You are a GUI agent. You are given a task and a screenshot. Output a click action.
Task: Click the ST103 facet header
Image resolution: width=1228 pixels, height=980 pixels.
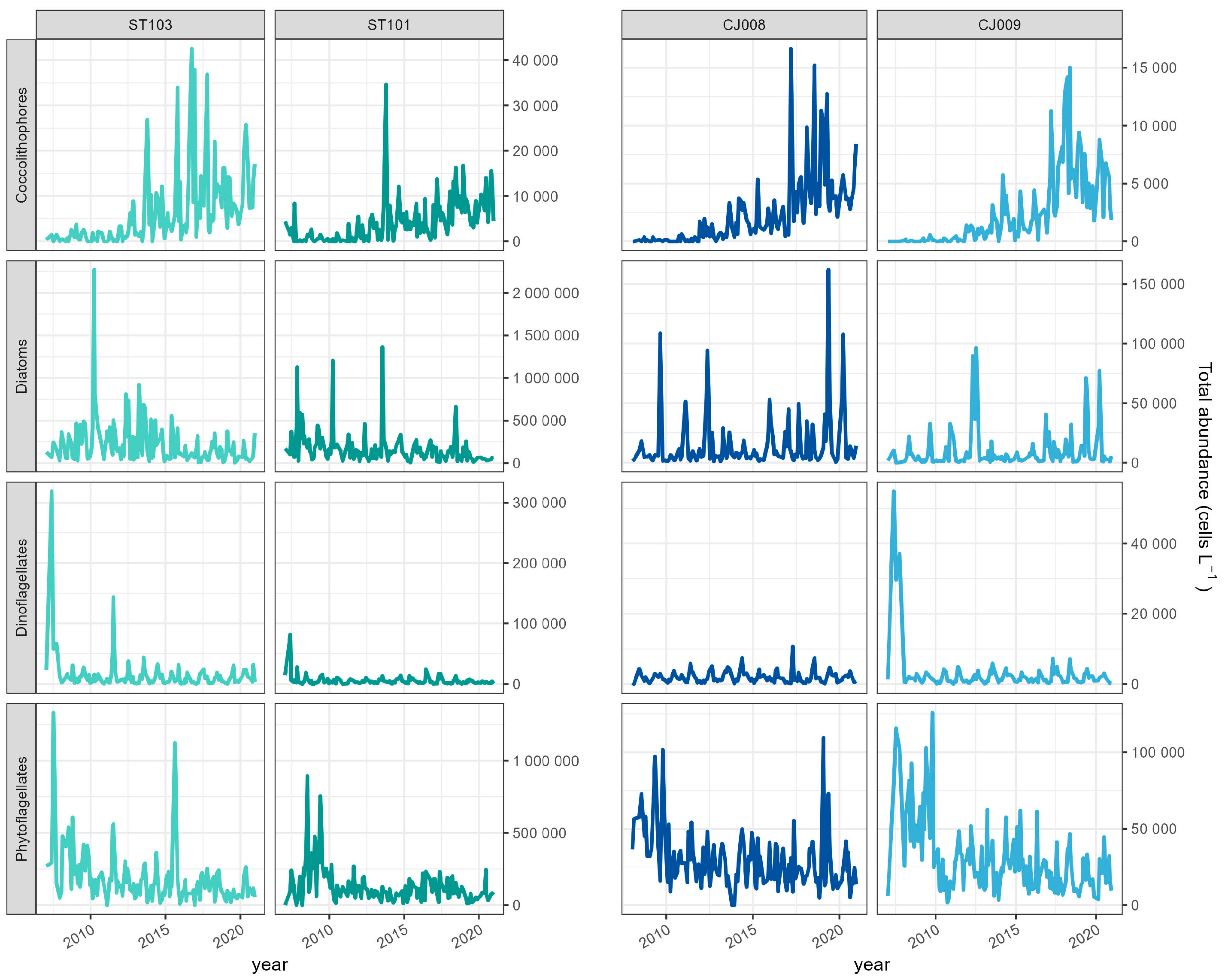pyautogui.click(x=150, y=25)
